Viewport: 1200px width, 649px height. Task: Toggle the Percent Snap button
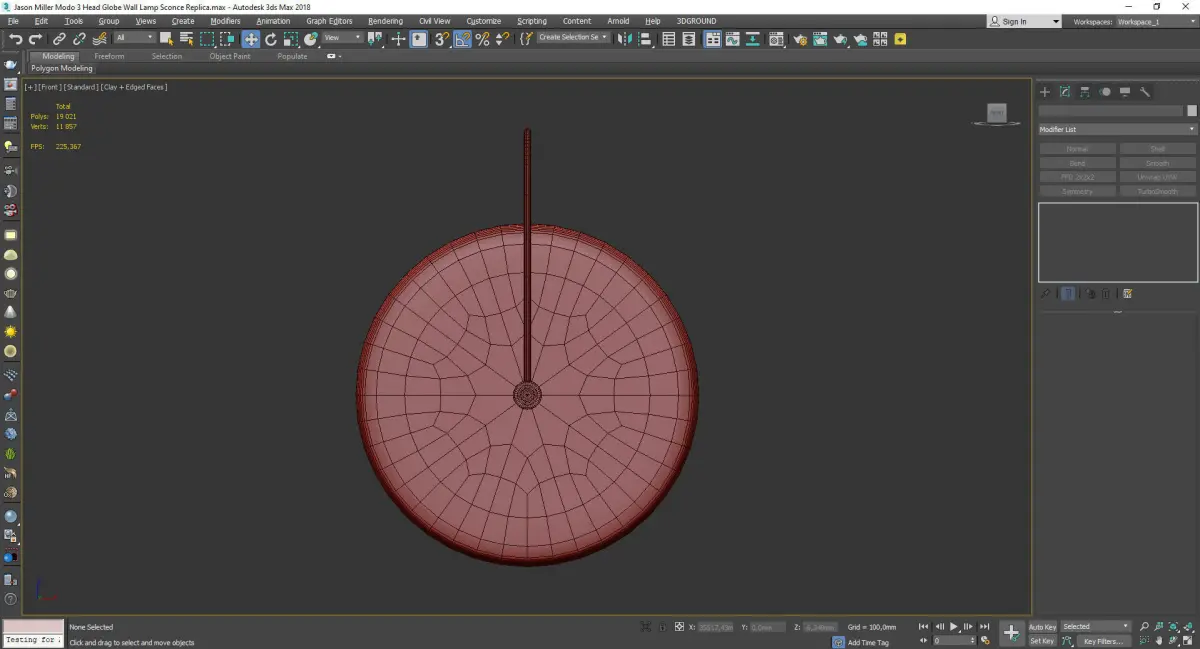(x=482, y=39)
